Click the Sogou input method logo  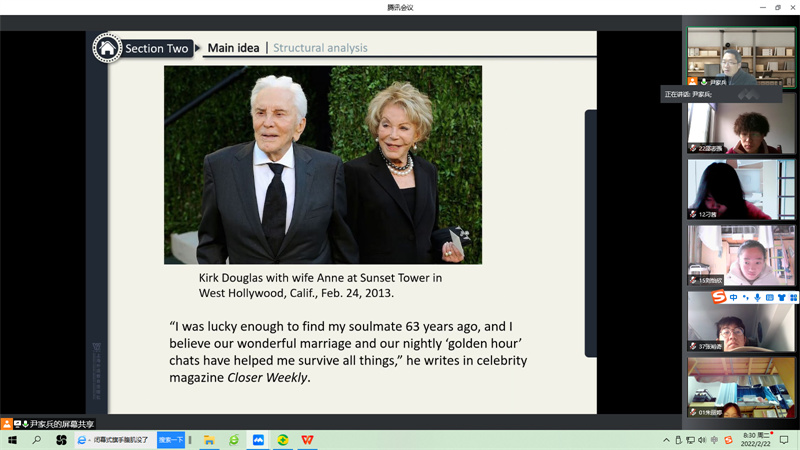pyautogui.click(x=719, y=297)
